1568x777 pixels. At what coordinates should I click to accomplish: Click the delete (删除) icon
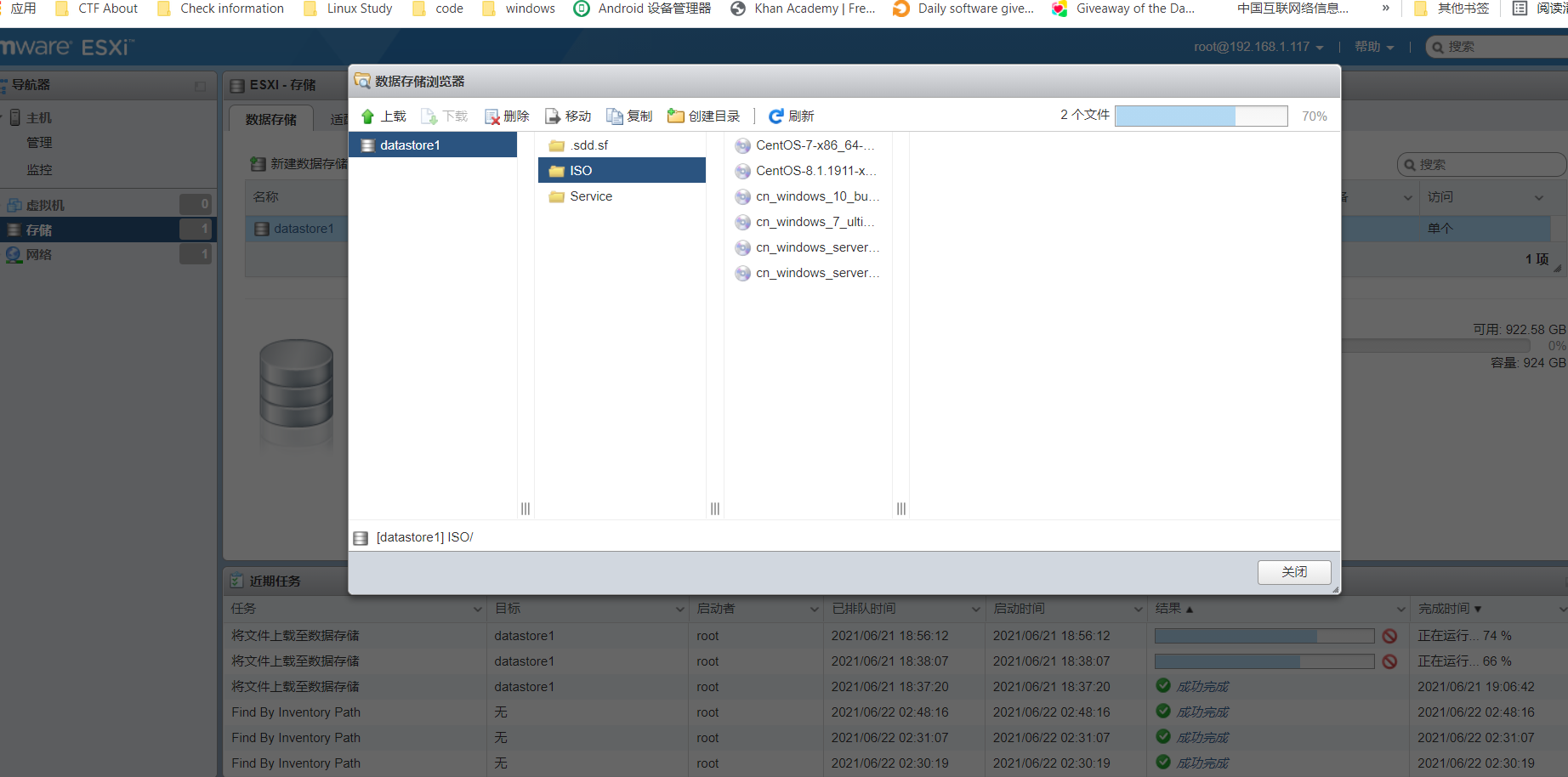492,116
